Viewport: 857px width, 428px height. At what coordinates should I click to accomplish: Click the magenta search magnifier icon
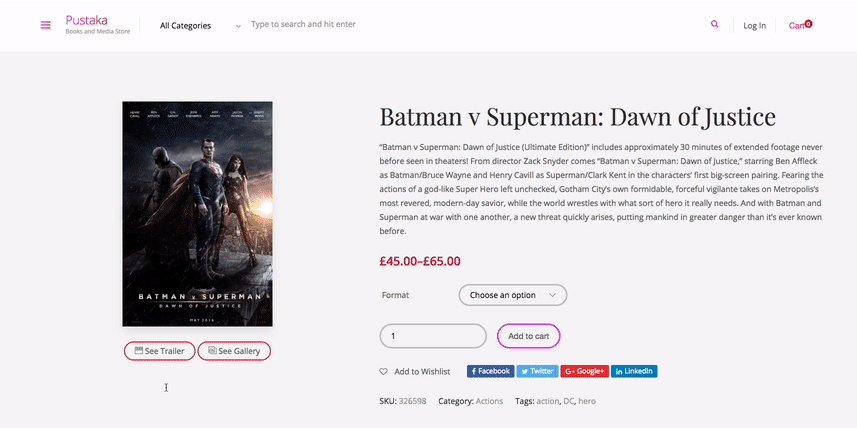714,24
